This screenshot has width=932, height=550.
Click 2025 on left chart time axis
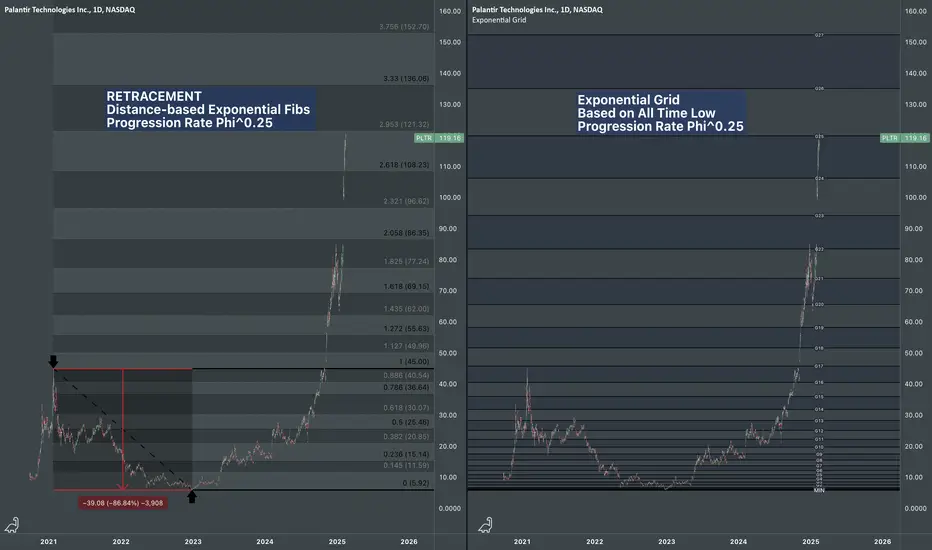(x=337, y=542)
